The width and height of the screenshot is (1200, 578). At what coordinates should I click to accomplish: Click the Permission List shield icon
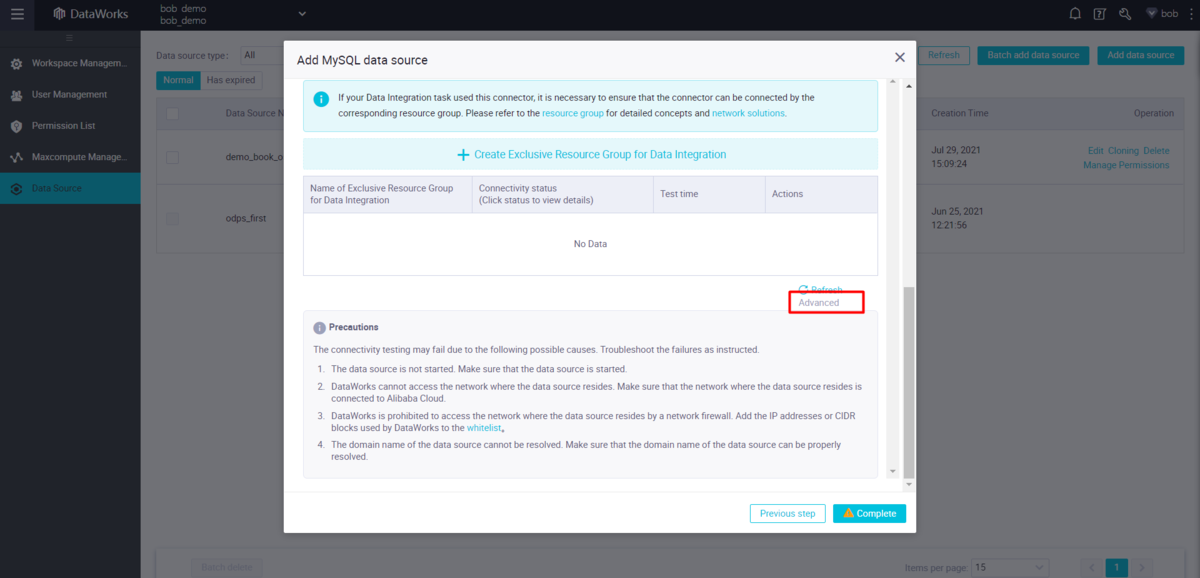[x=16, y=126]
